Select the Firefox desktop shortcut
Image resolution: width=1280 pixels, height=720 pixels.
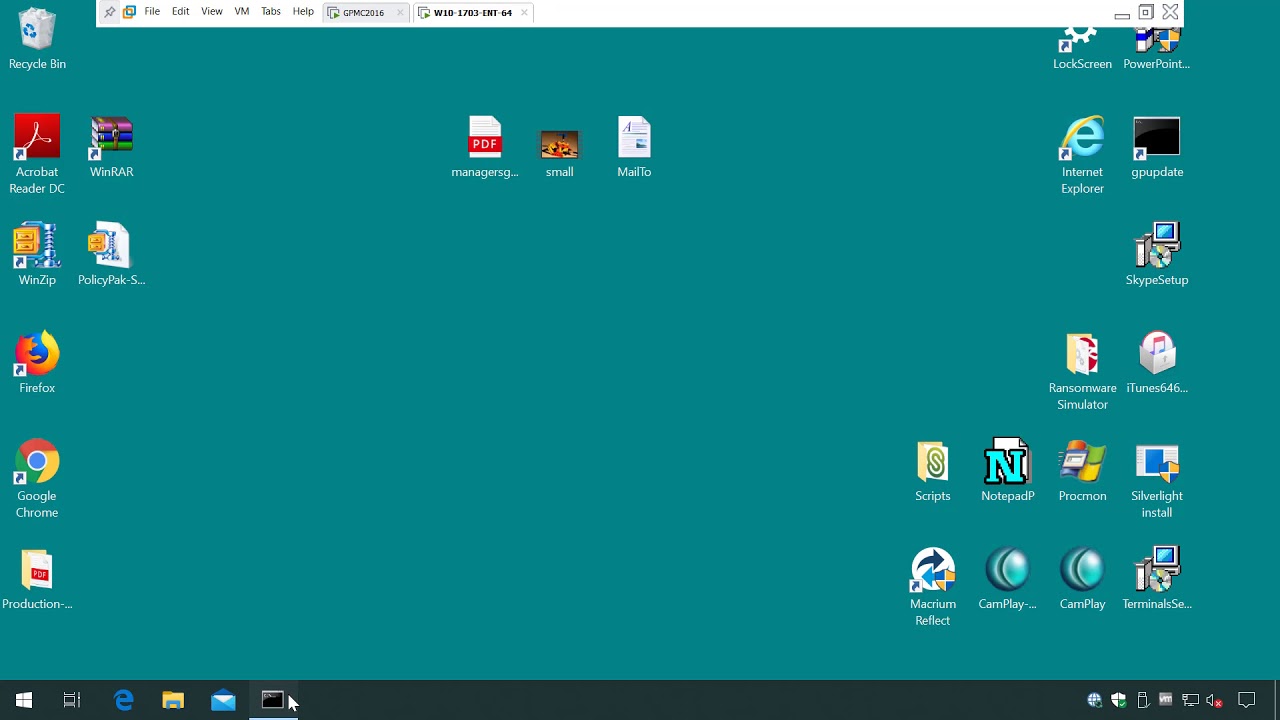tap(37, 363)
